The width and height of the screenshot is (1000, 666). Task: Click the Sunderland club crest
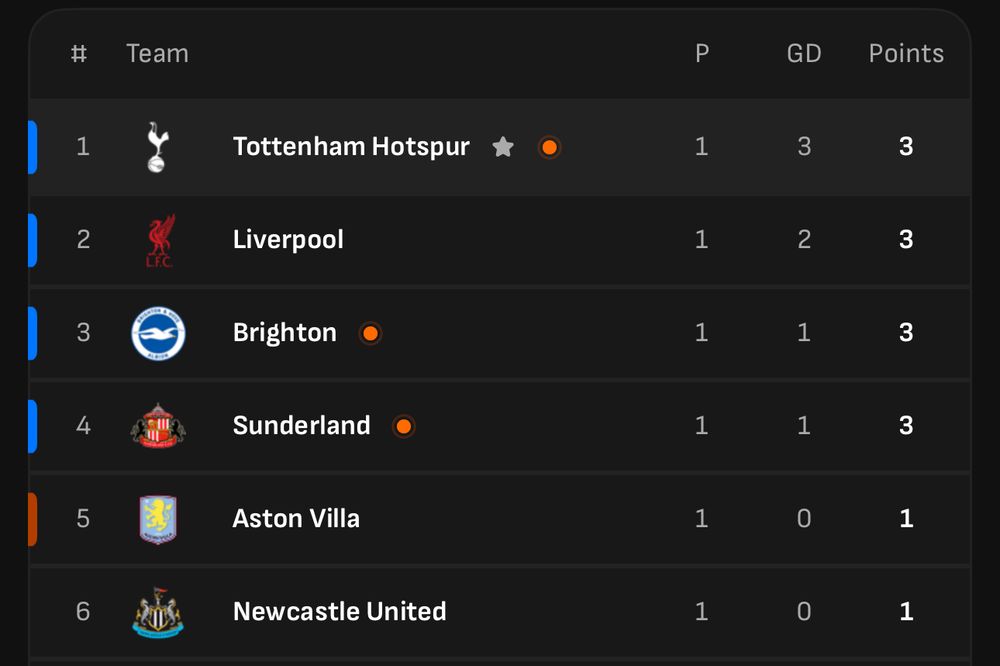point(158,426)
